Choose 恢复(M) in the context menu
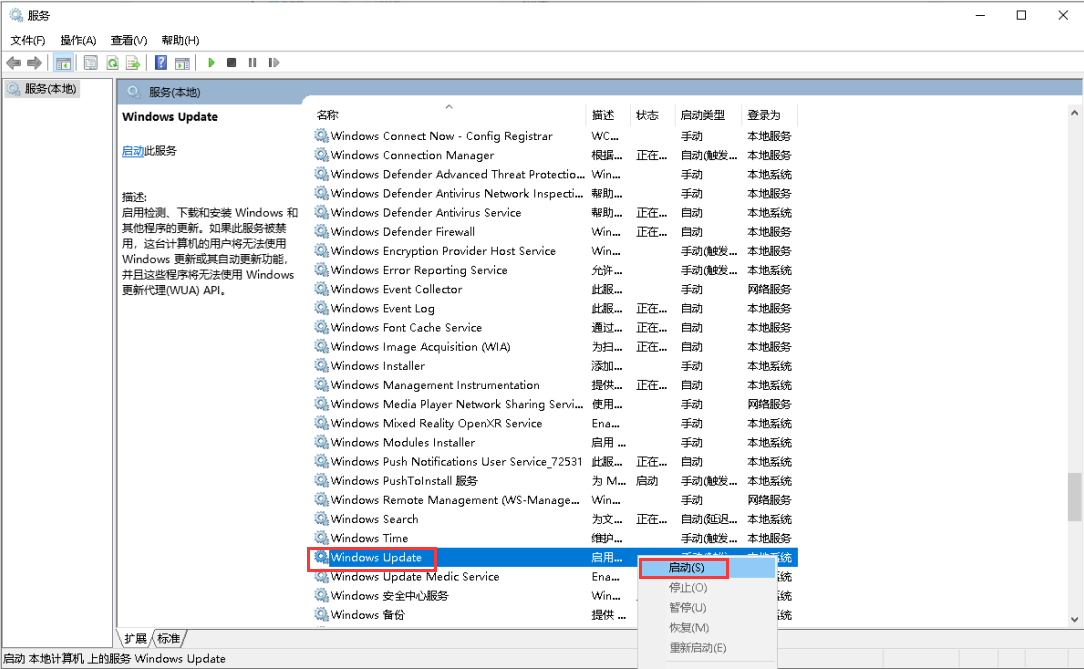The image size is (1084, 669). tap(707, 628)
